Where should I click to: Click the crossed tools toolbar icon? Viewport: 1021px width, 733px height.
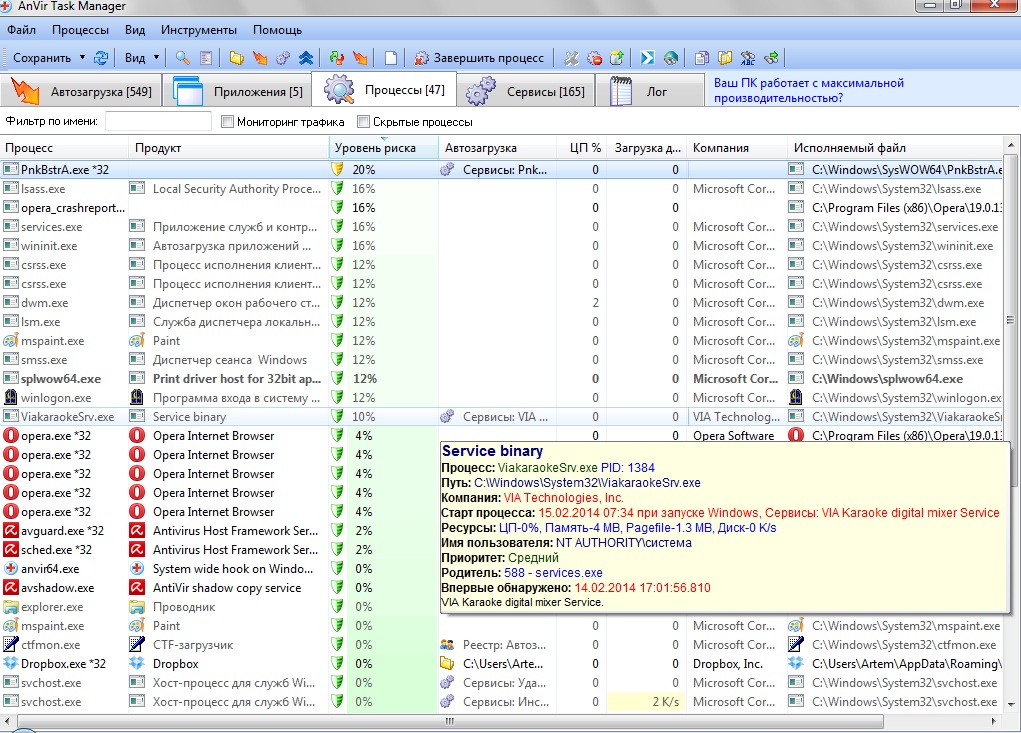point(571,58)
